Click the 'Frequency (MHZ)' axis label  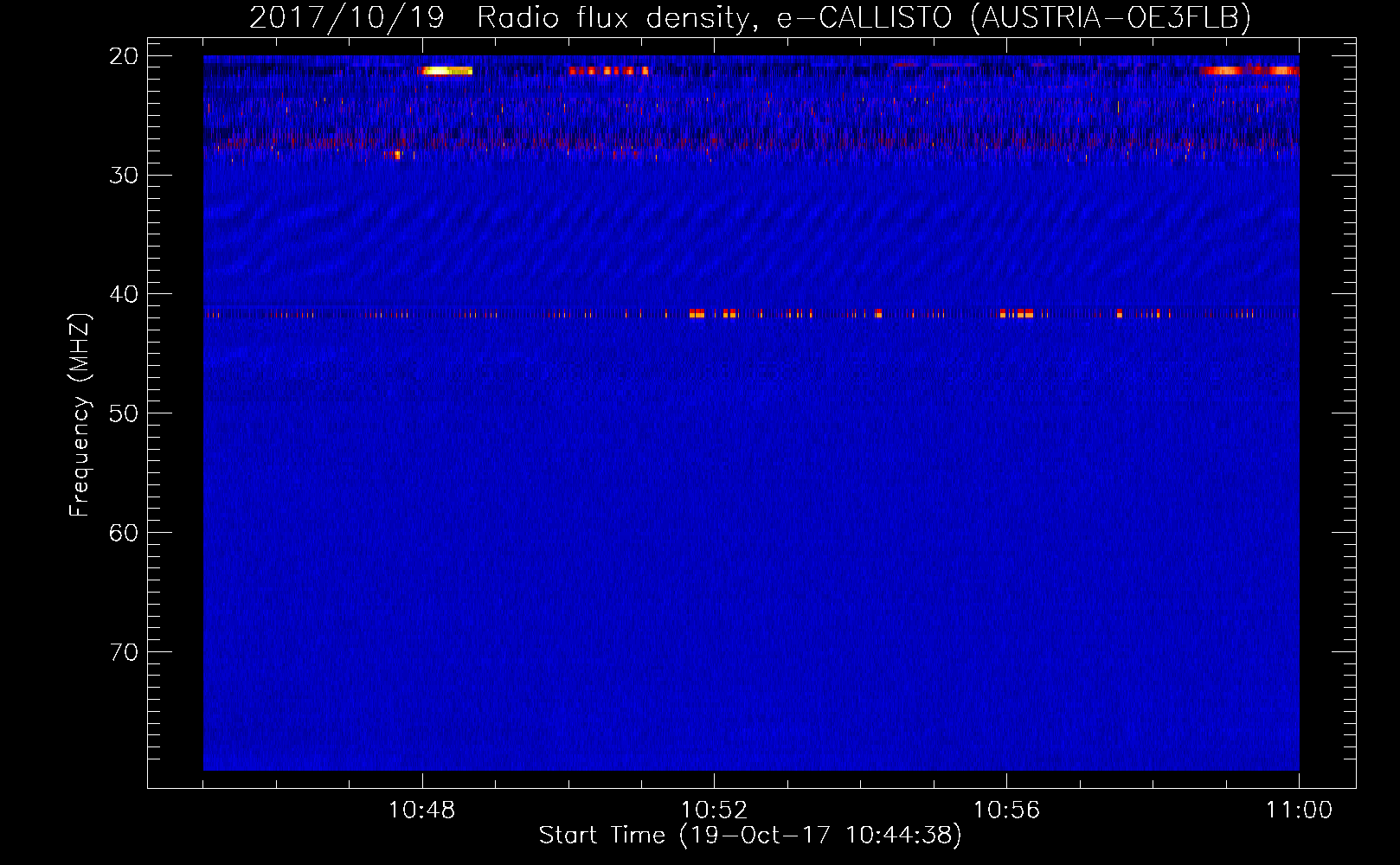pyautogui.click(x=80, y=415)
